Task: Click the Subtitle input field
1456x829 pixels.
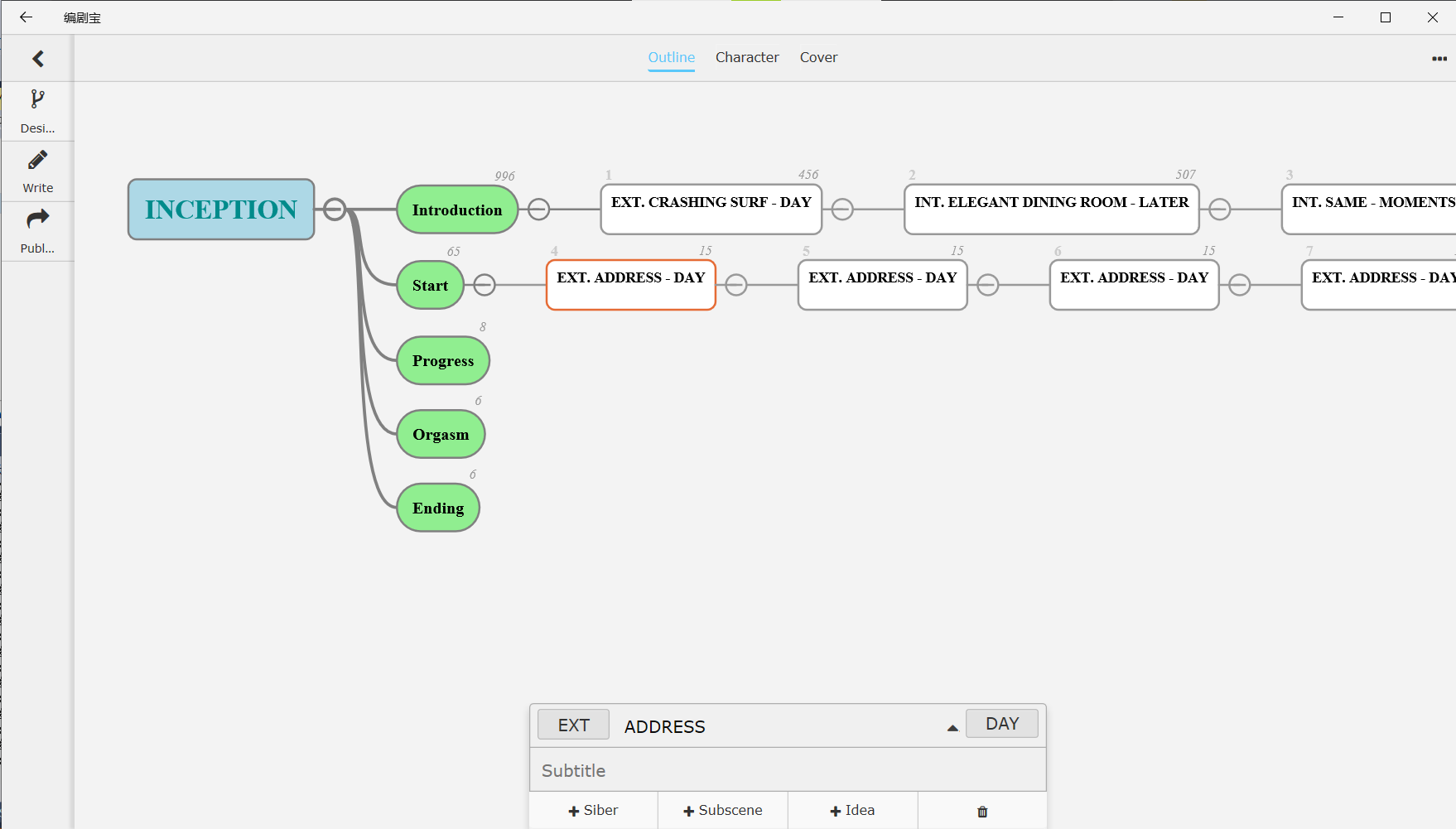Action: click(788, 770)
